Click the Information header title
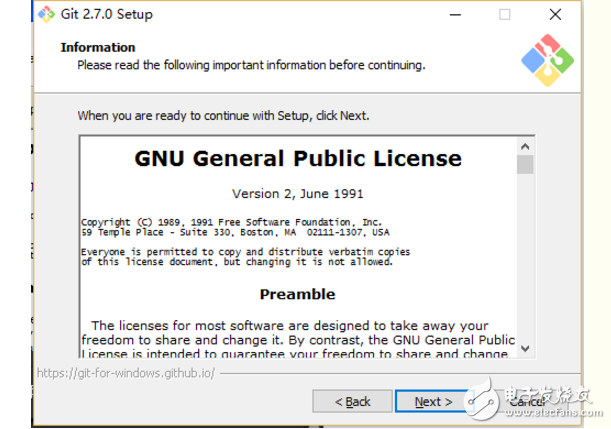This screenshot has height=429, width=611. tap(97, 47)
